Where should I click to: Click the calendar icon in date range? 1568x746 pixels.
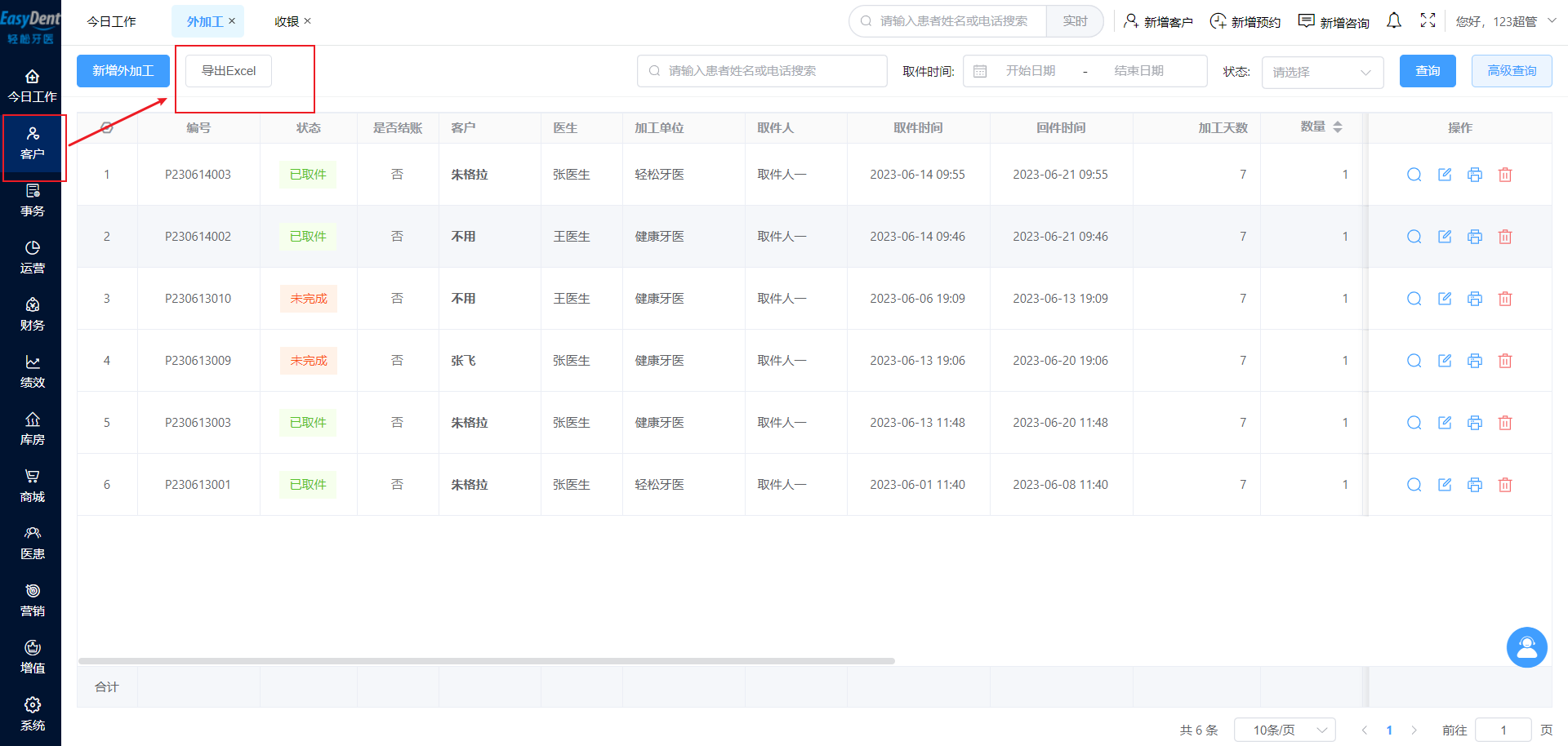point(980,71)
